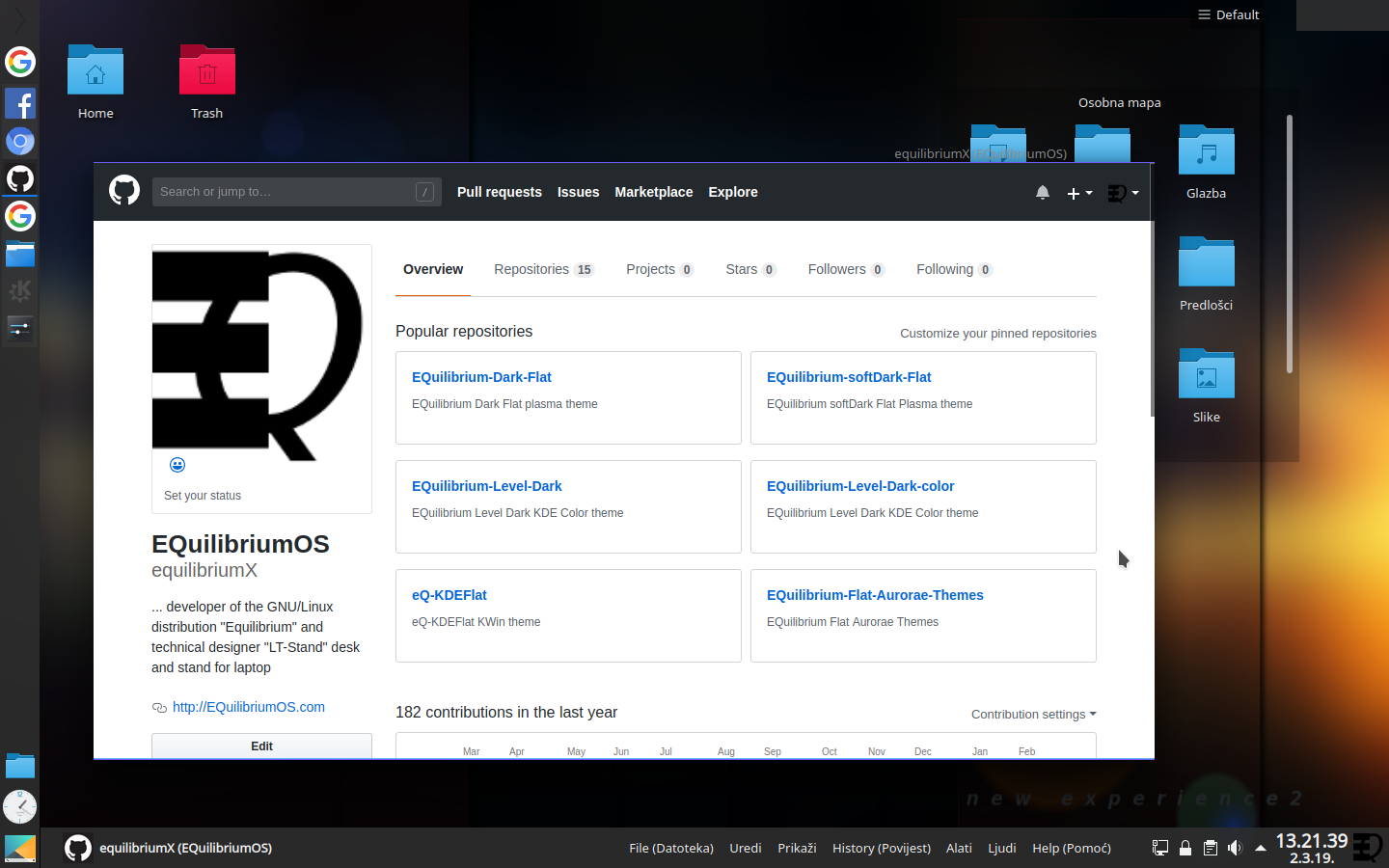This screenshot has height=868, width=1389.
Task: Click the top Google icon in the left dock
Action: pyautogui.click(x=20, y=62)
